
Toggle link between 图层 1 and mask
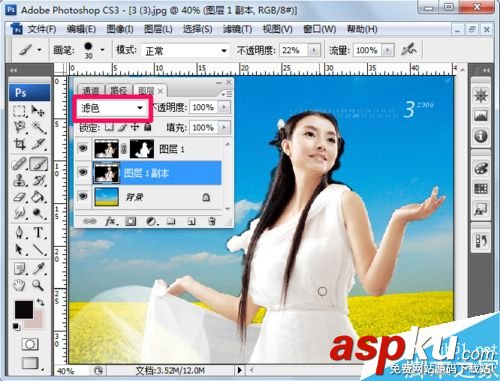(x=124, y=149)
